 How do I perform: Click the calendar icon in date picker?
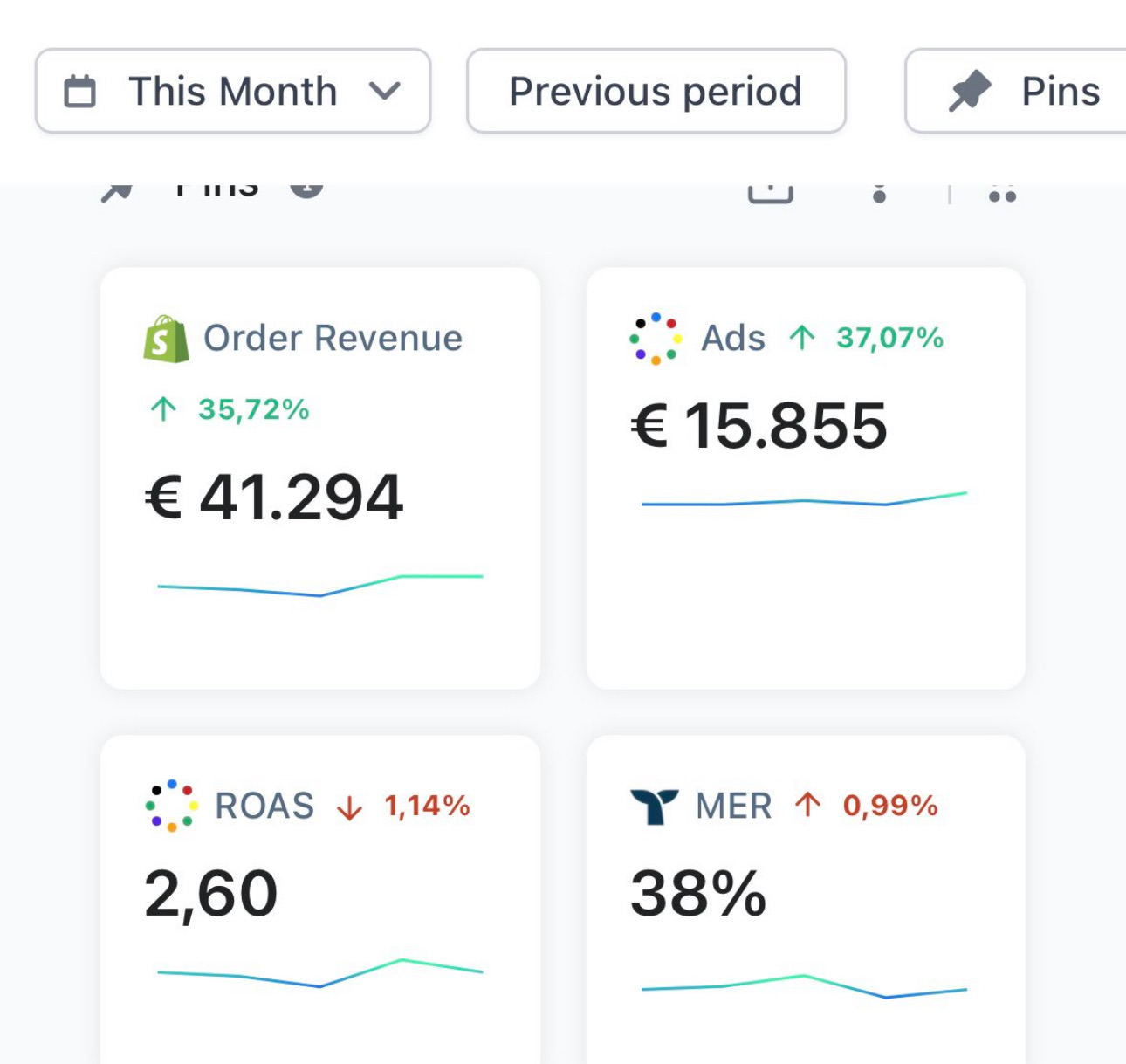[79, 92]
